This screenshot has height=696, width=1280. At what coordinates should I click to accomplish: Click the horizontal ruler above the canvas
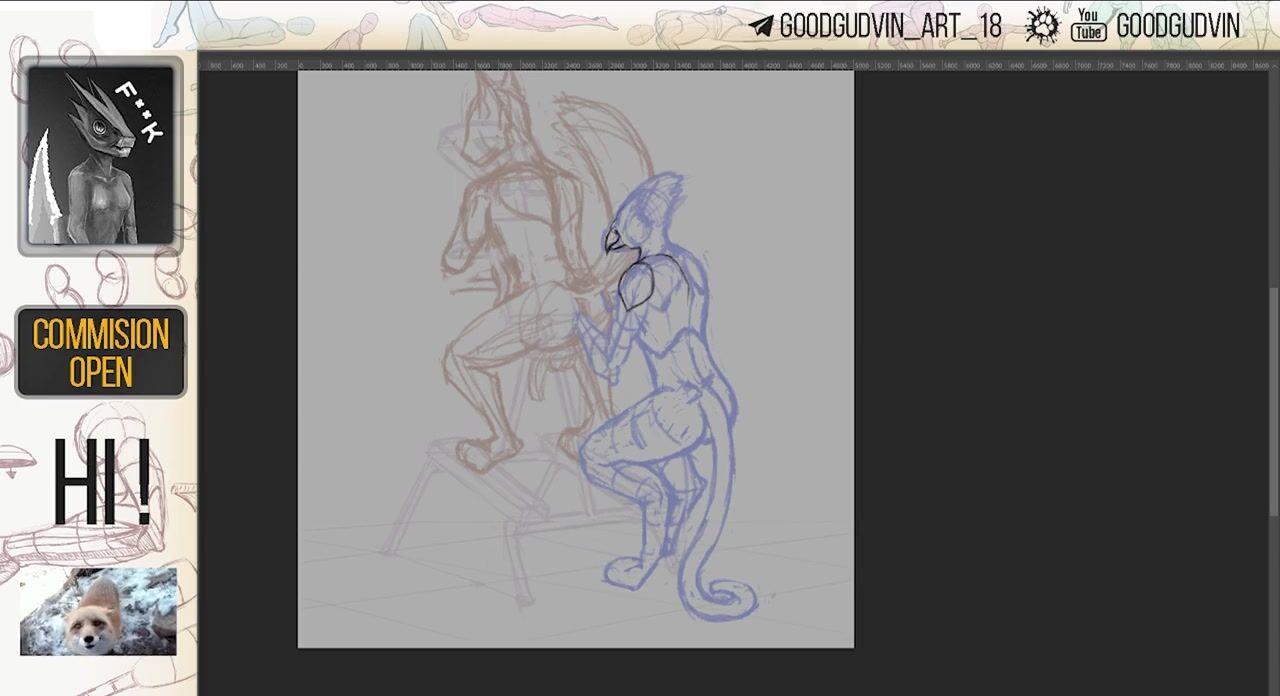(x=700, y=65)
